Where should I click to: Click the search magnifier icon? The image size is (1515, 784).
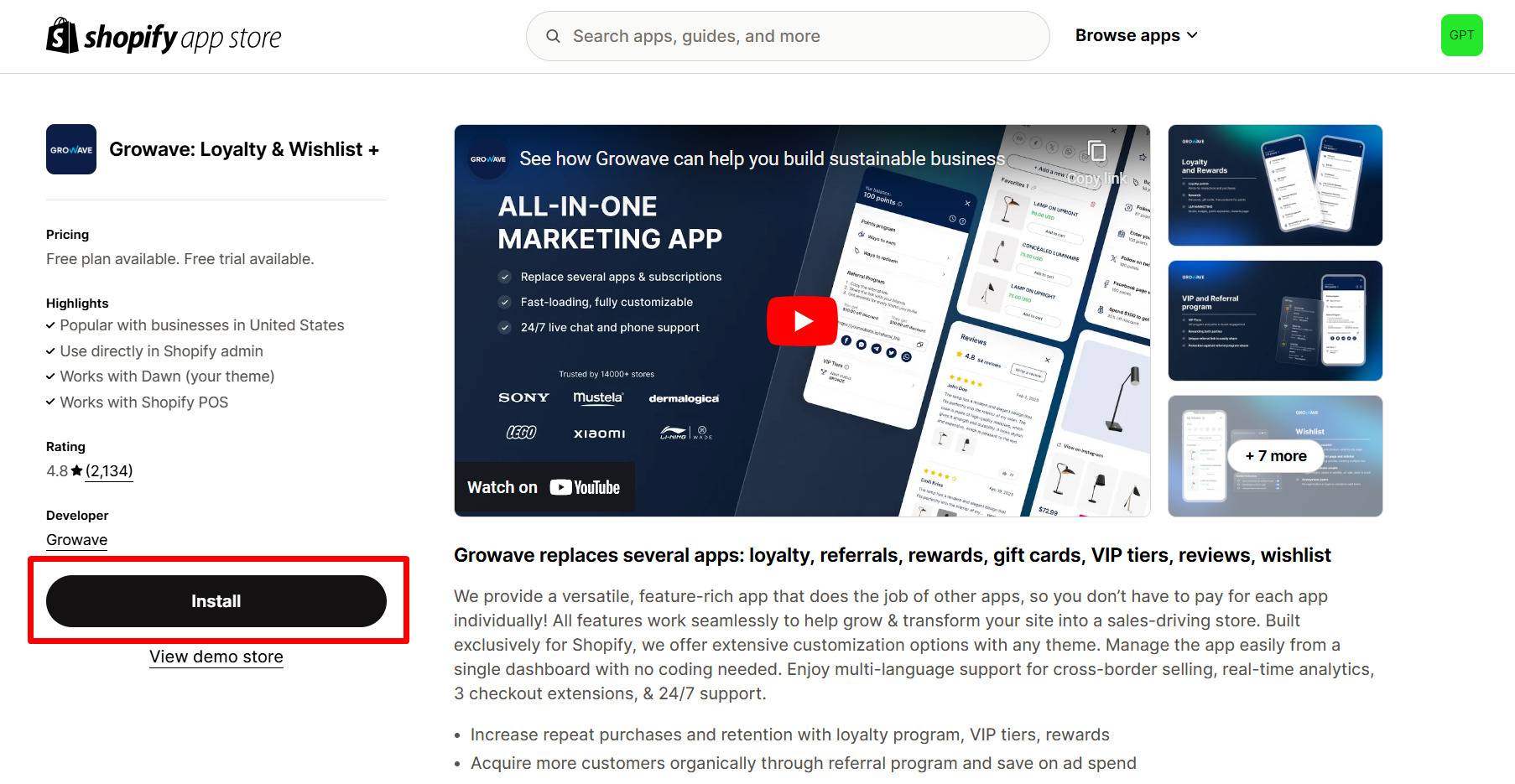click(553, 36)
